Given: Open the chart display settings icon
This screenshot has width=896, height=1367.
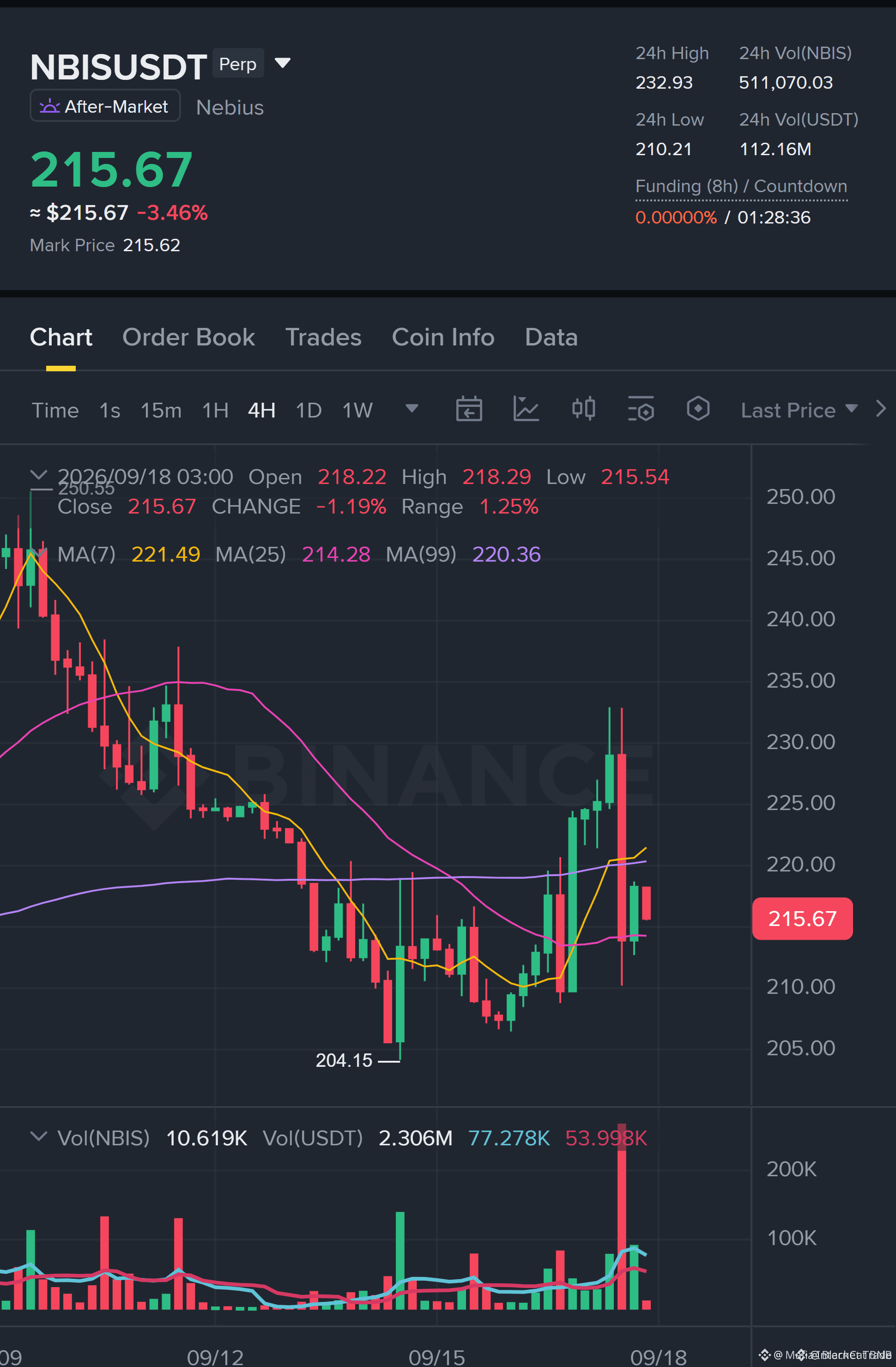Looking at the screenshot, I should click(x=641, y=409).
